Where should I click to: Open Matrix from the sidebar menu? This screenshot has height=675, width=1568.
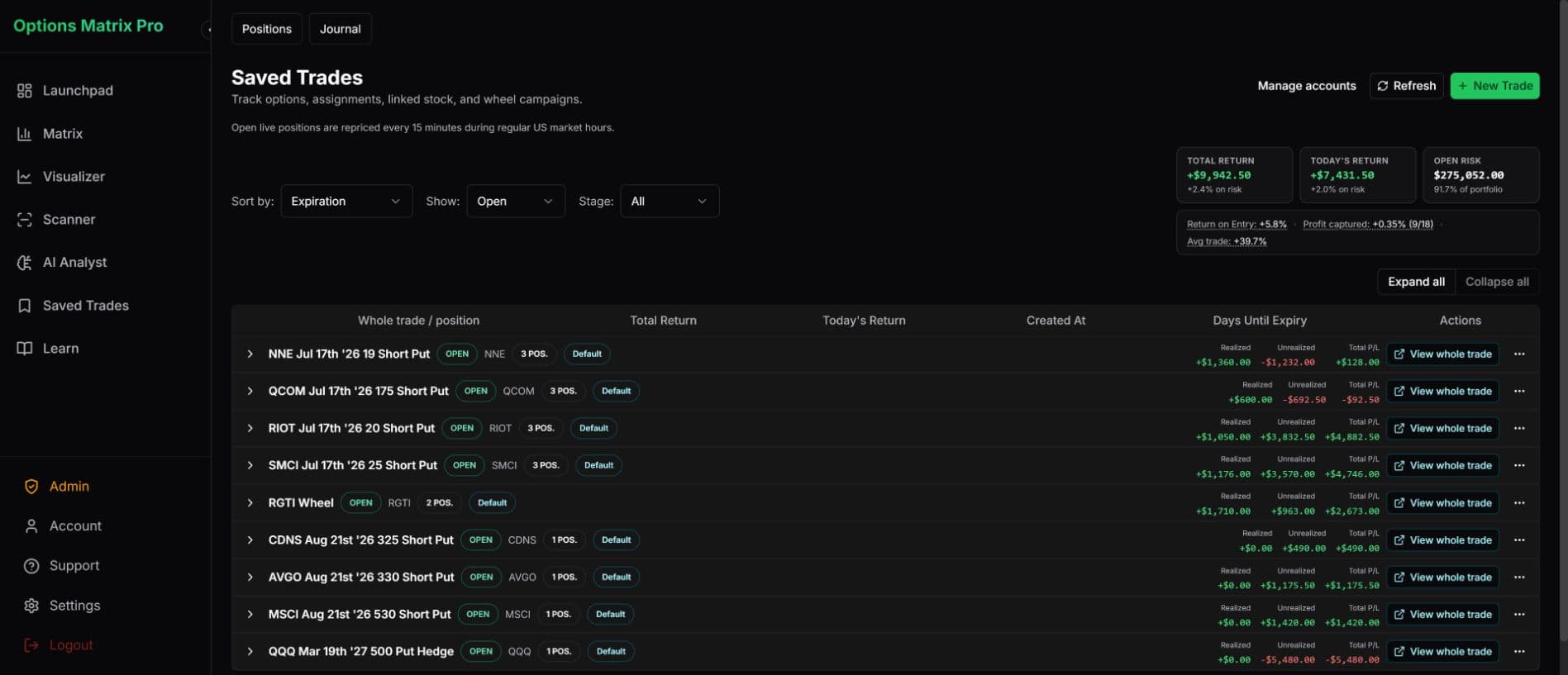63,133
